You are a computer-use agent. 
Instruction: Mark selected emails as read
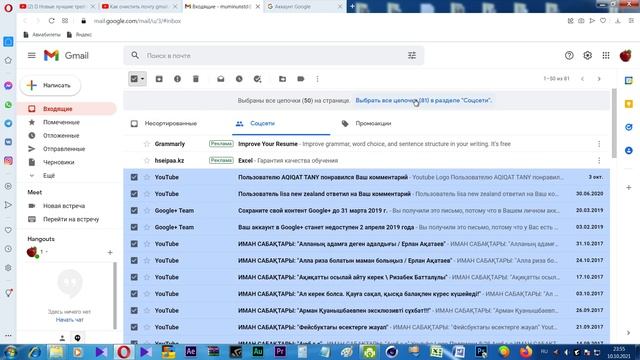221,79
